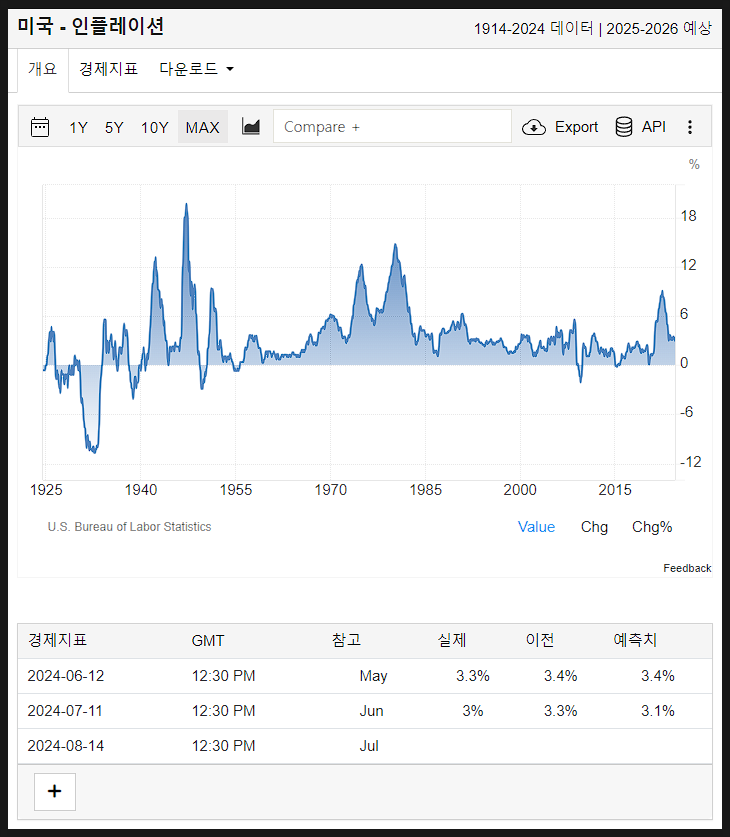Select the 2024-08-14 row date
The image size is (730, 837).
[x=66, y=746]
